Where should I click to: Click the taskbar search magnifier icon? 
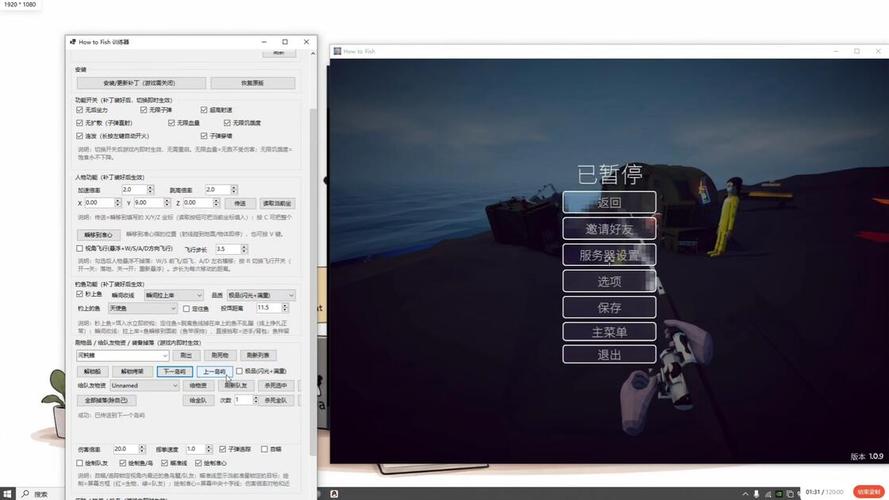click(26, 494)
